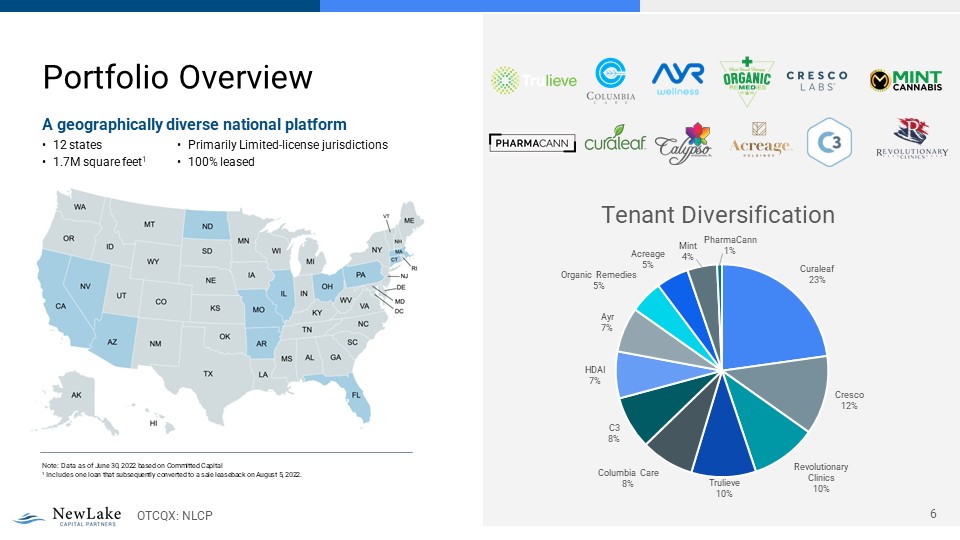Click Pennsylvania on the map
This screenshot has width=960, height=540.
362,275
